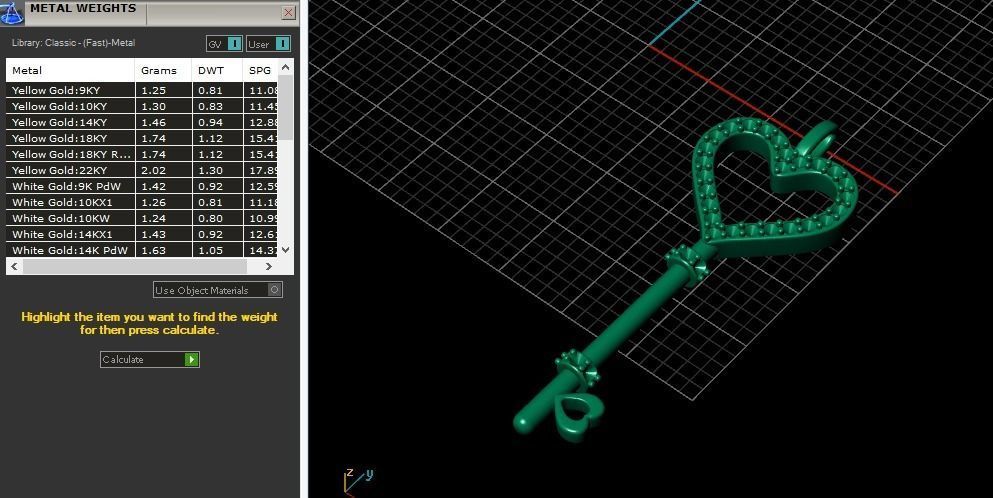
Task: Select the White Gold:14K PdW row
Action: tap(142, 250)
